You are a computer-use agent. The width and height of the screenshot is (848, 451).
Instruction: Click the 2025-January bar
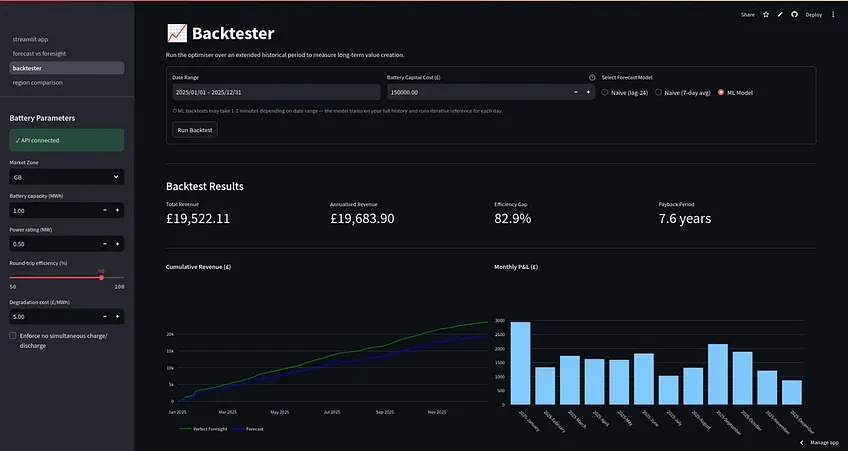pos(520,363)
